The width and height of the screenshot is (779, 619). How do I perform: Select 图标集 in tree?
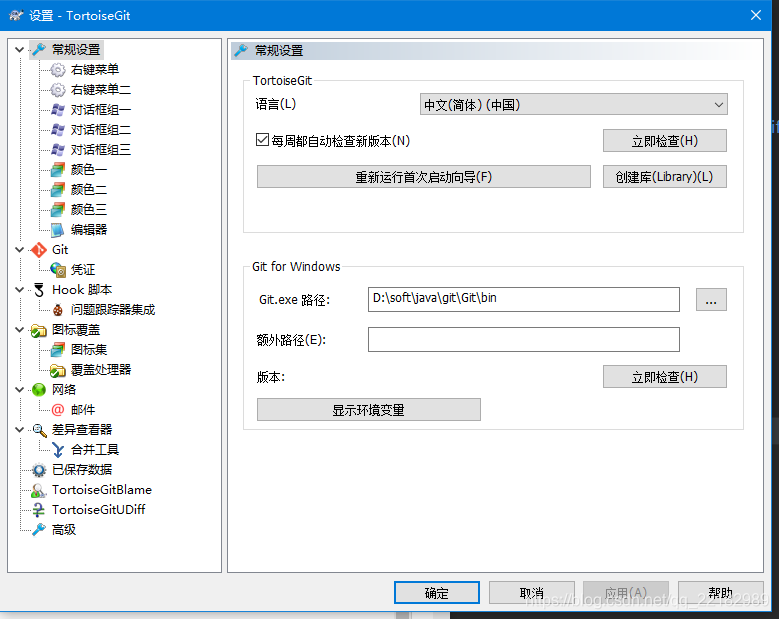click(x=89, y=350)
